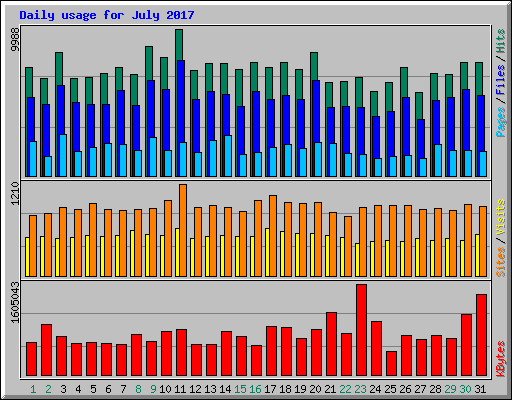
Task: Click day label 2 on axis
Action: 48,389
